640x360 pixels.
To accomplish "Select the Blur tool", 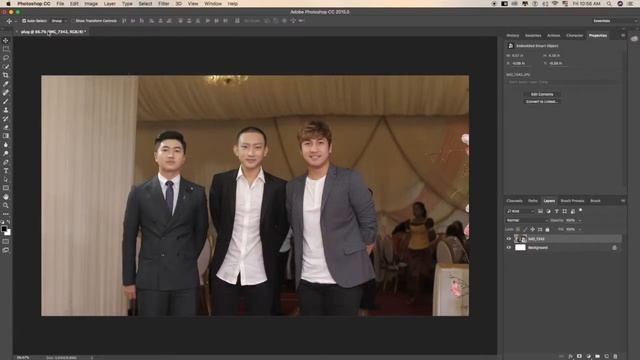I will pos(6,145).
